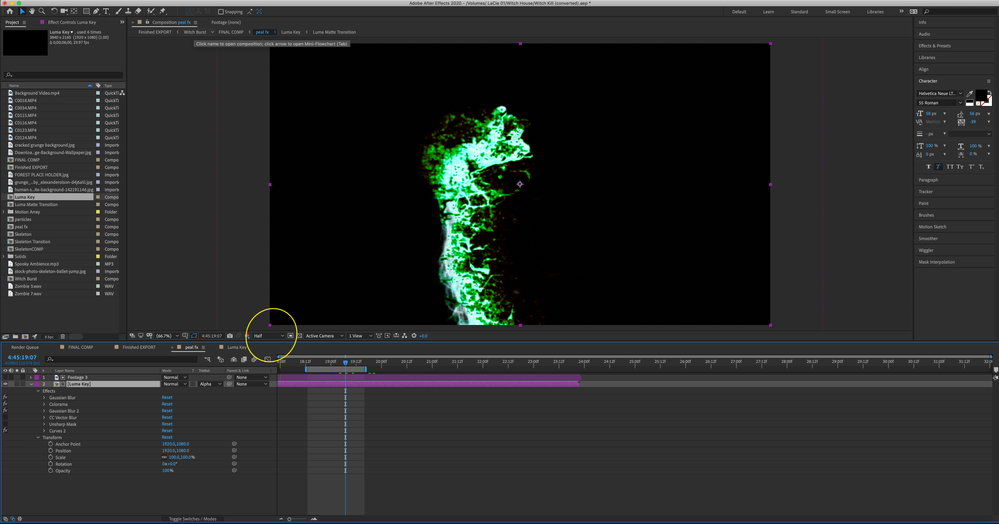Expand the CC Vector Blur effect

44,418
